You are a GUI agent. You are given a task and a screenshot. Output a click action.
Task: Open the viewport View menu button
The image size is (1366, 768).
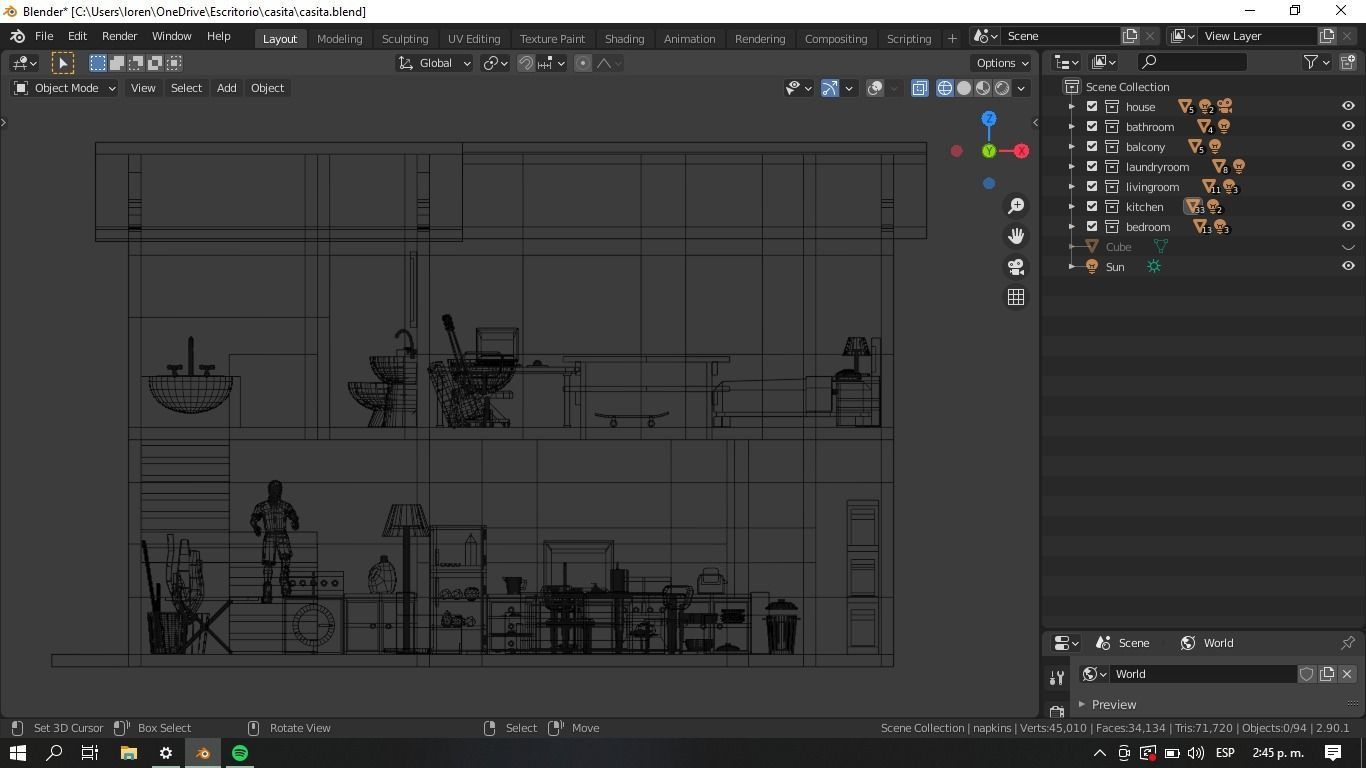tap(143, 88)
